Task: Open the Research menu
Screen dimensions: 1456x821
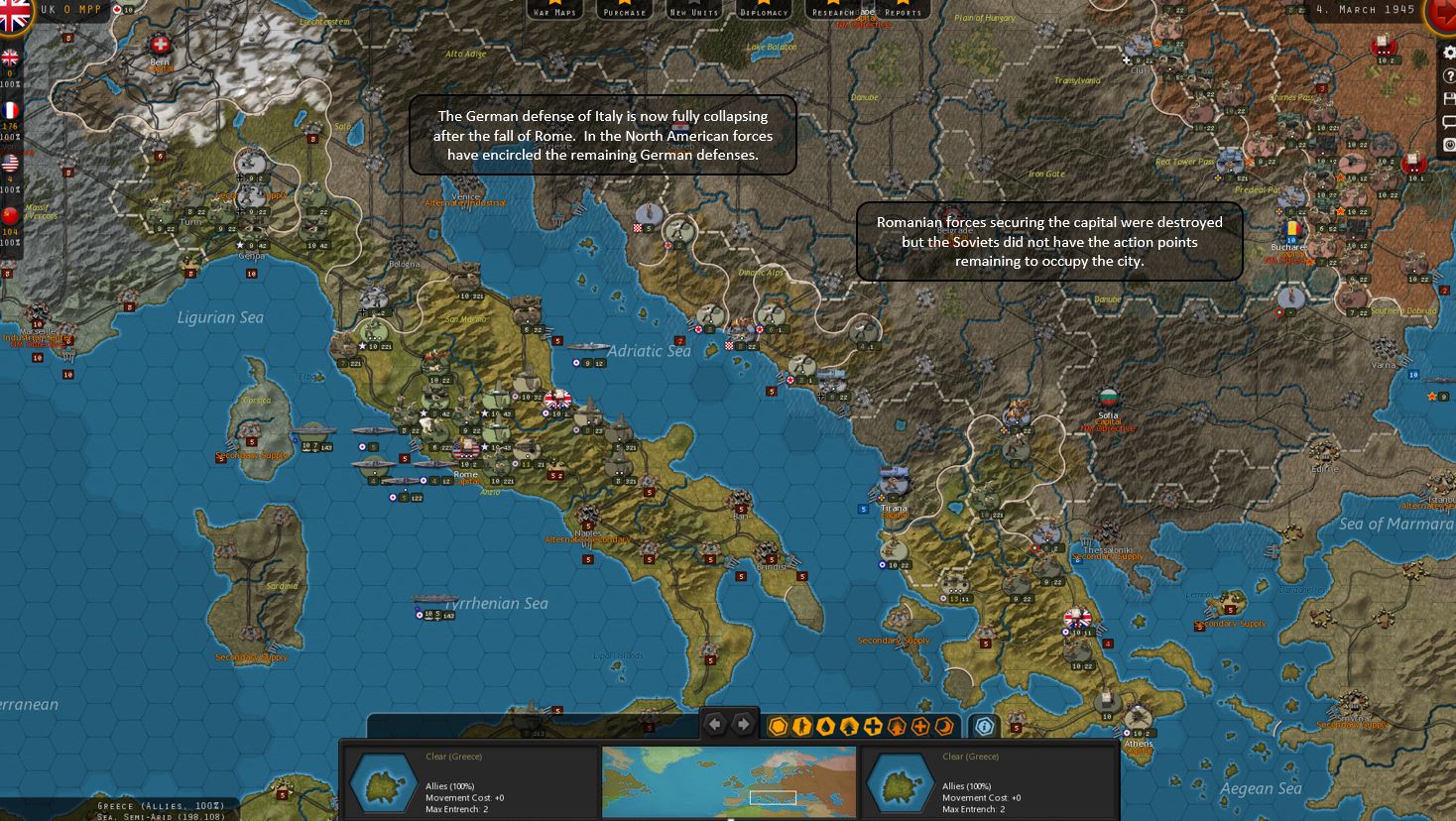Action: point(833,10)
